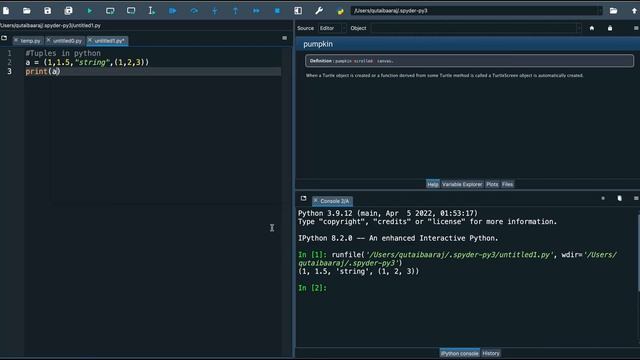
Task: Close the temp.py tab
Action: coord(16,40)
